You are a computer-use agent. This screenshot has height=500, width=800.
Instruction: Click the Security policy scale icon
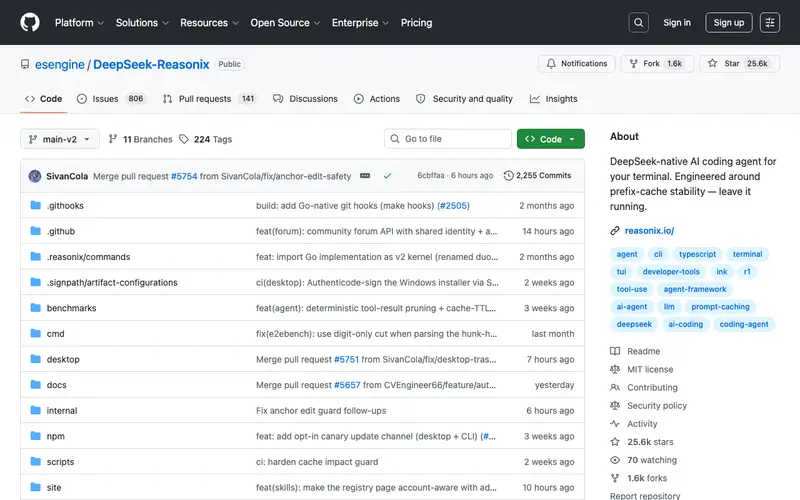[615, 405]
